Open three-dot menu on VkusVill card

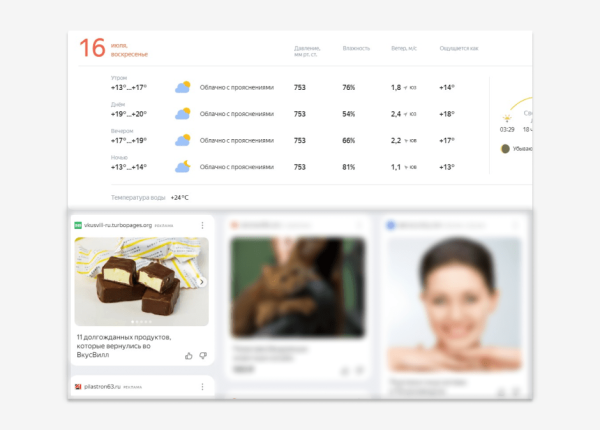pyautogui.click(x=202, y=225)
